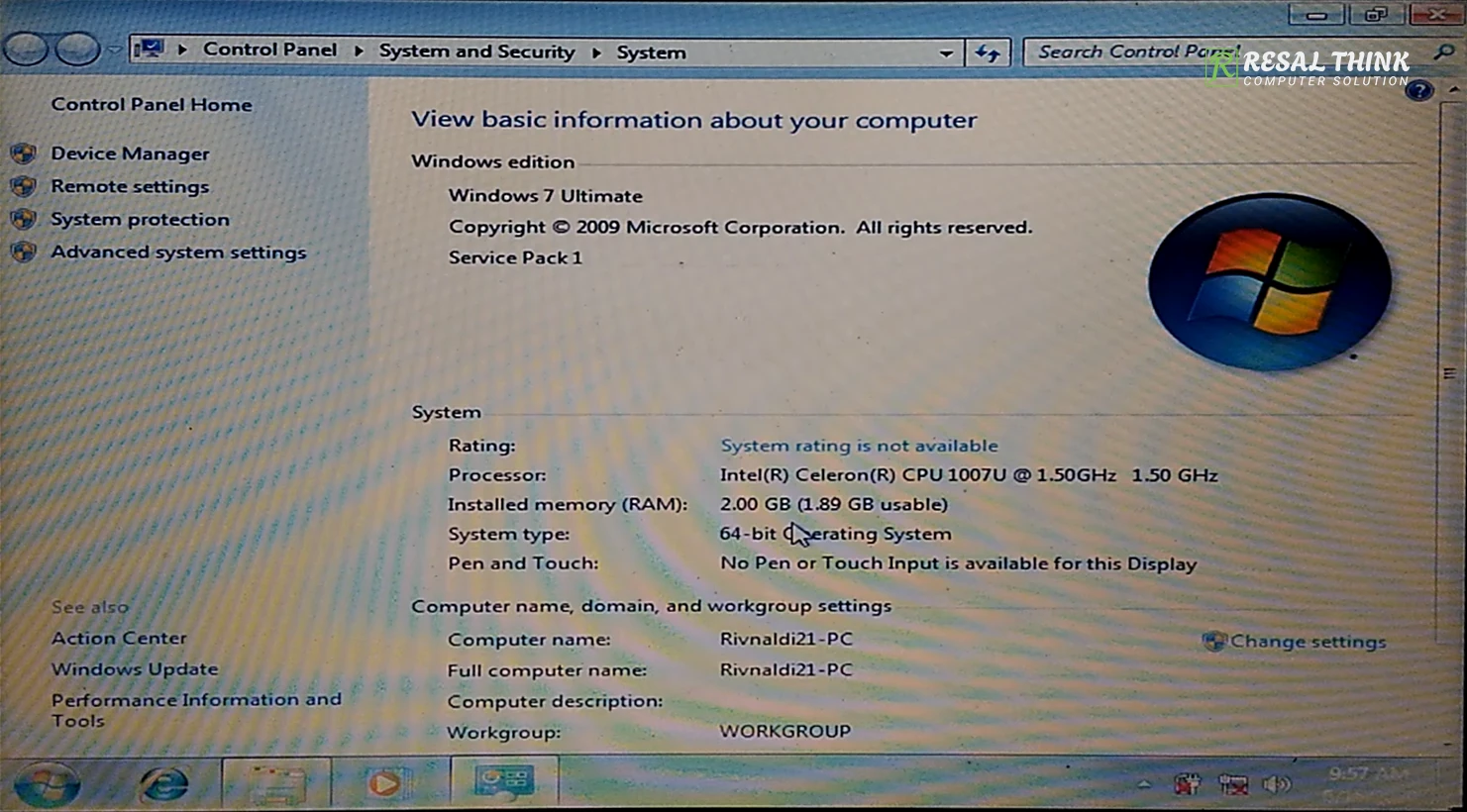This screenshot has width=1467, height=812.
Task: Click the '2.00 GB (1.89 GB usable)' value
Action: click(834, 504)
